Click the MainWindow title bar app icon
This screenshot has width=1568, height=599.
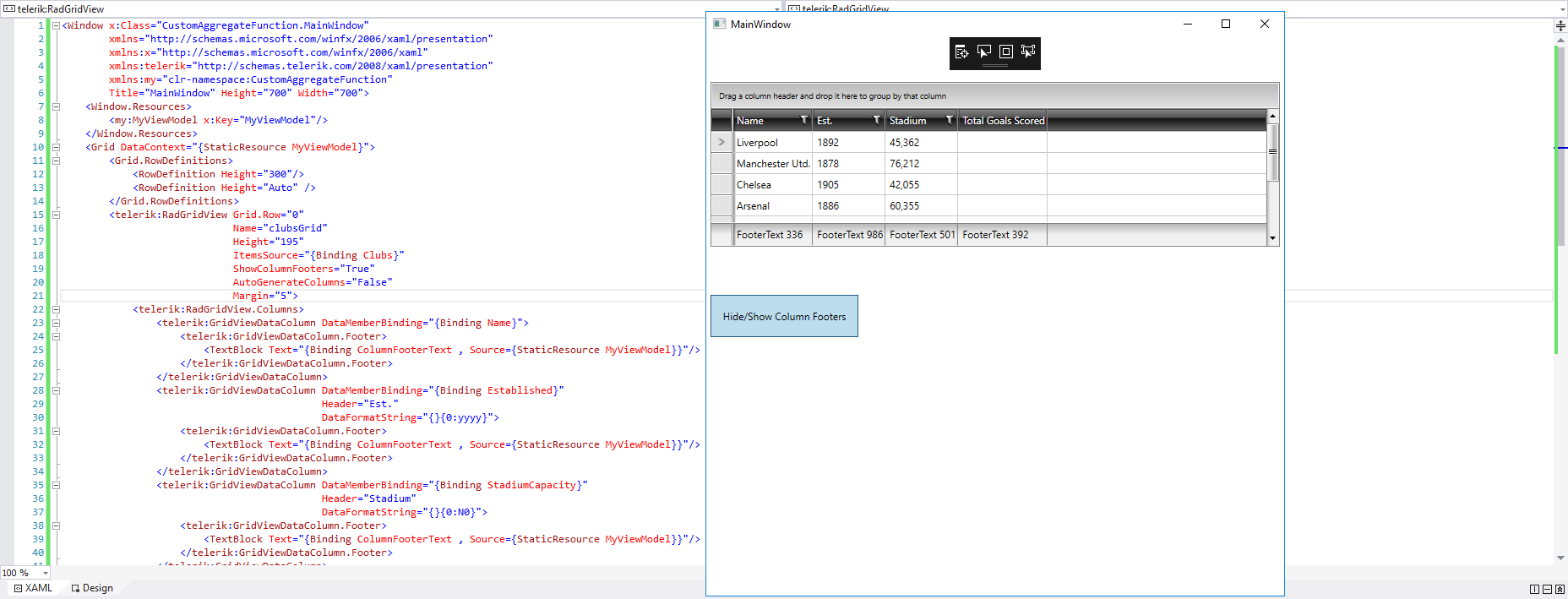point(719,24)
